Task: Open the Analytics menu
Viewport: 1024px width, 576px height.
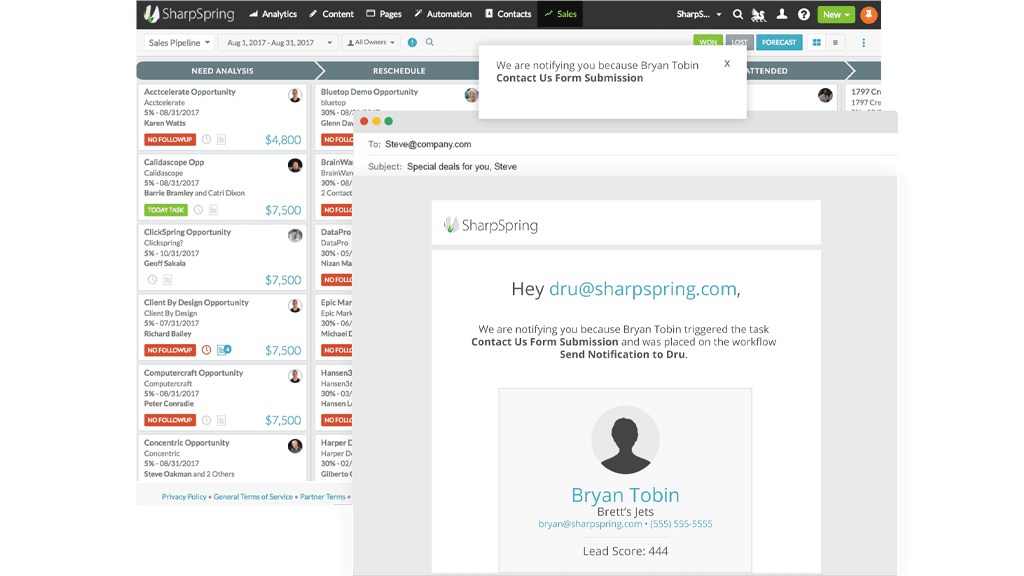Action: [273, 14]
